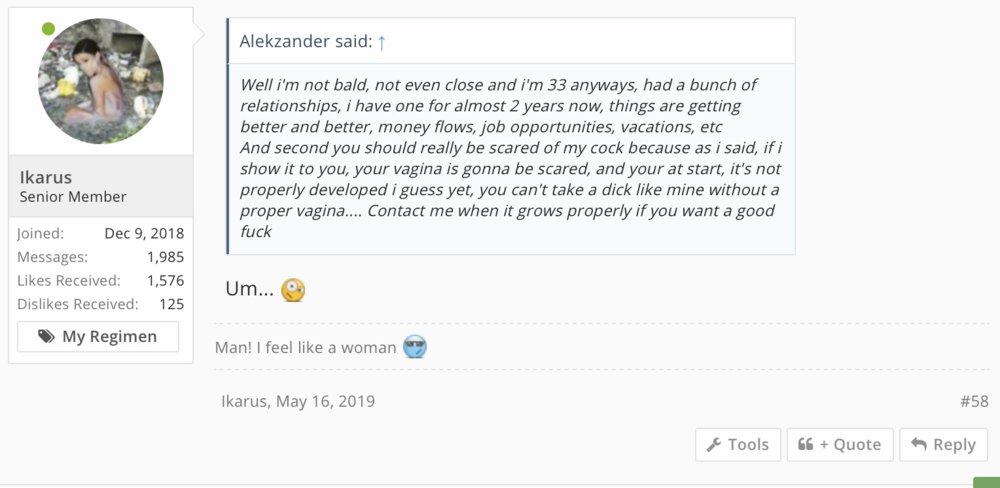Open the wrench Tools button
This screenshot has width=1000, height=488.
(737, 445)
